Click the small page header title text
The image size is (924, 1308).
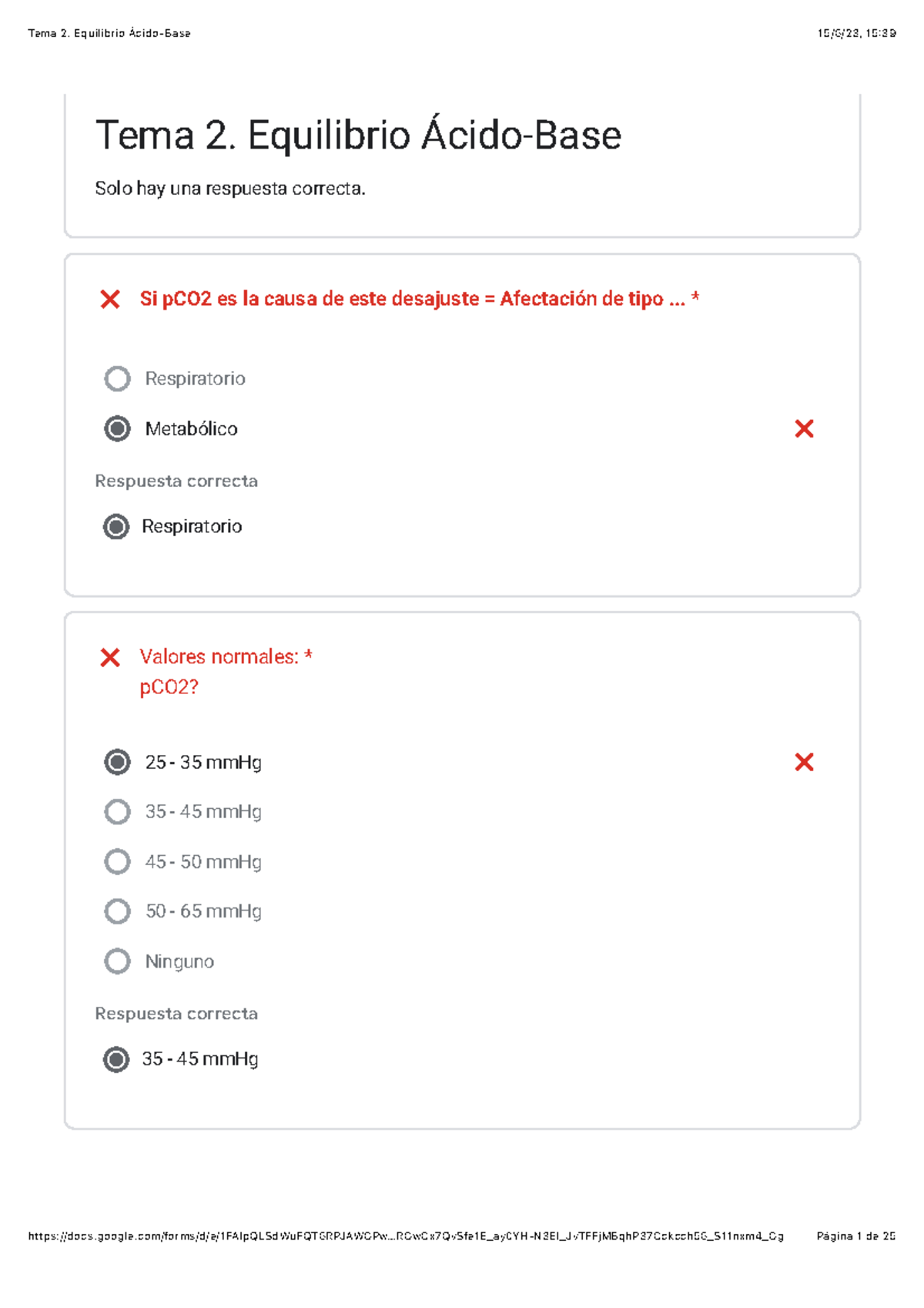coord(109,33)
